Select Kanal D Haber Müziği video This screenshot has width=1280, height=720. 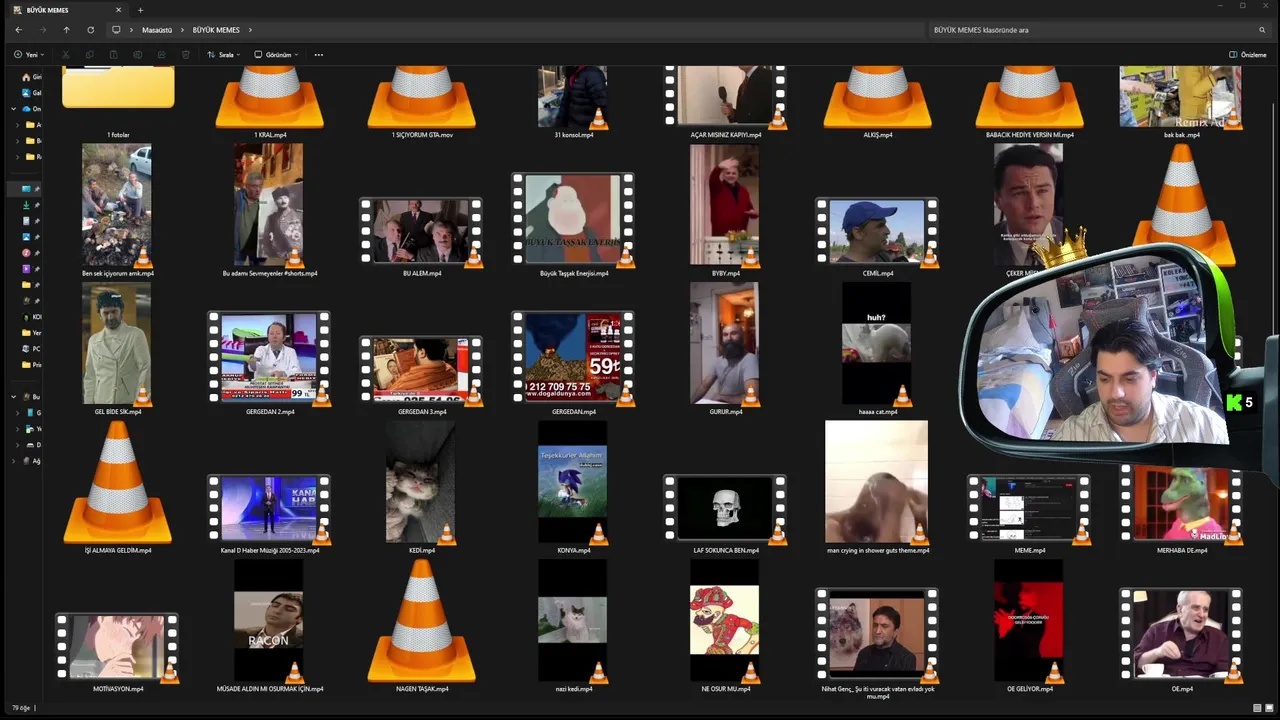(x=270, y=509)
